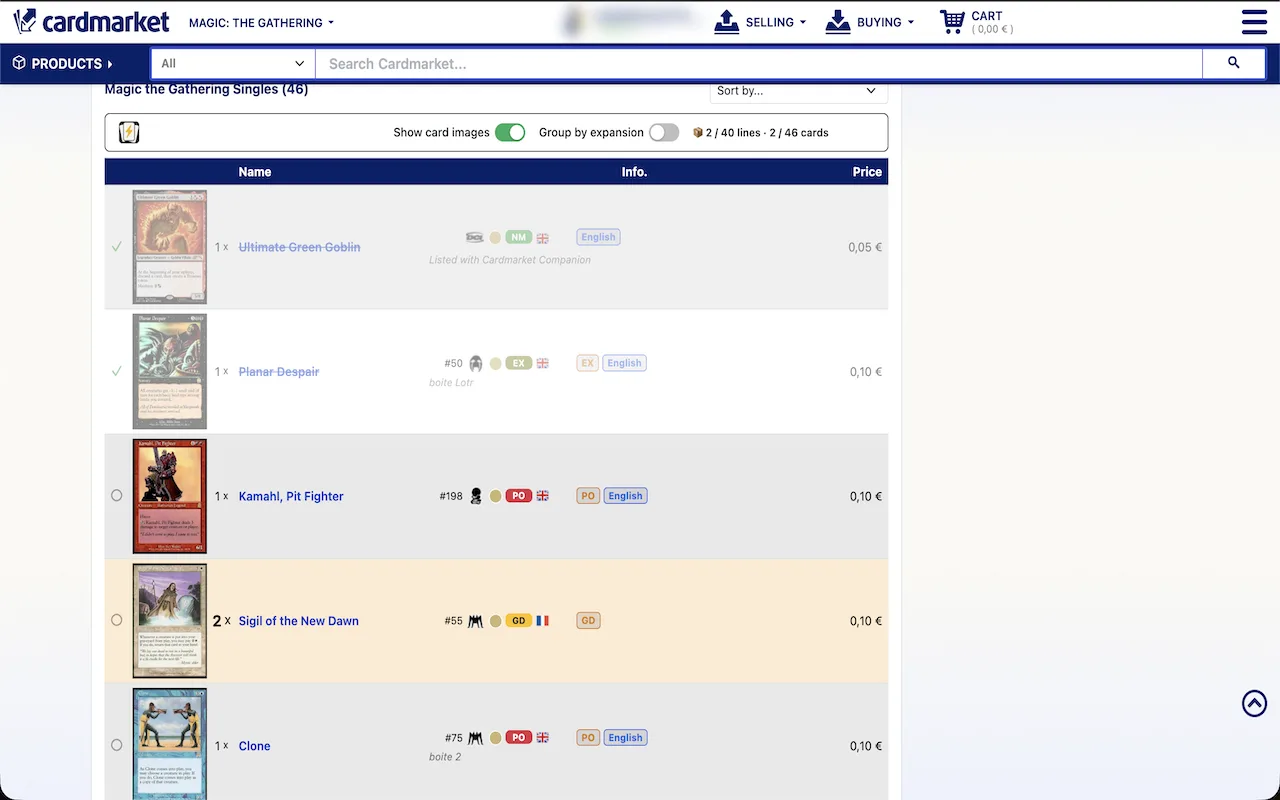Open Ultimate Green Goblin card link
Screen dimensions: 1280x800
coord(299,247)
